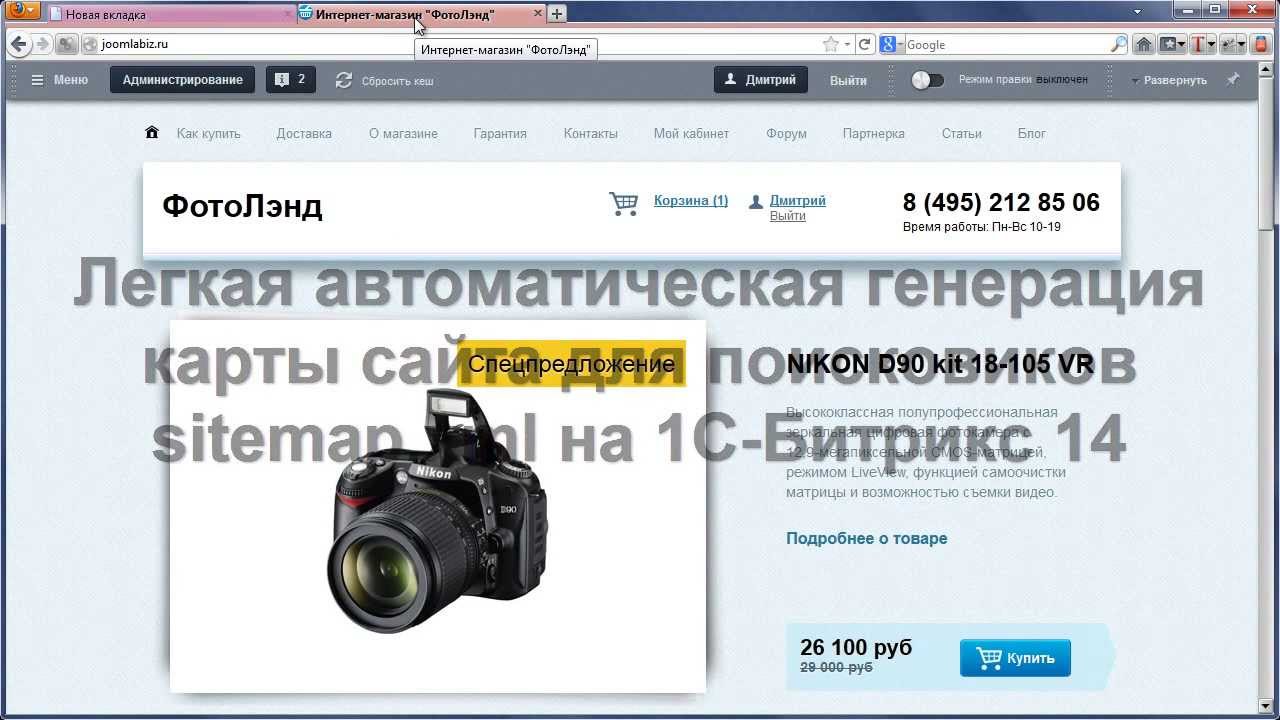Click the magnifier icon in Google search box
This screenshot has width=1280, height=720.
point(1118,44)
